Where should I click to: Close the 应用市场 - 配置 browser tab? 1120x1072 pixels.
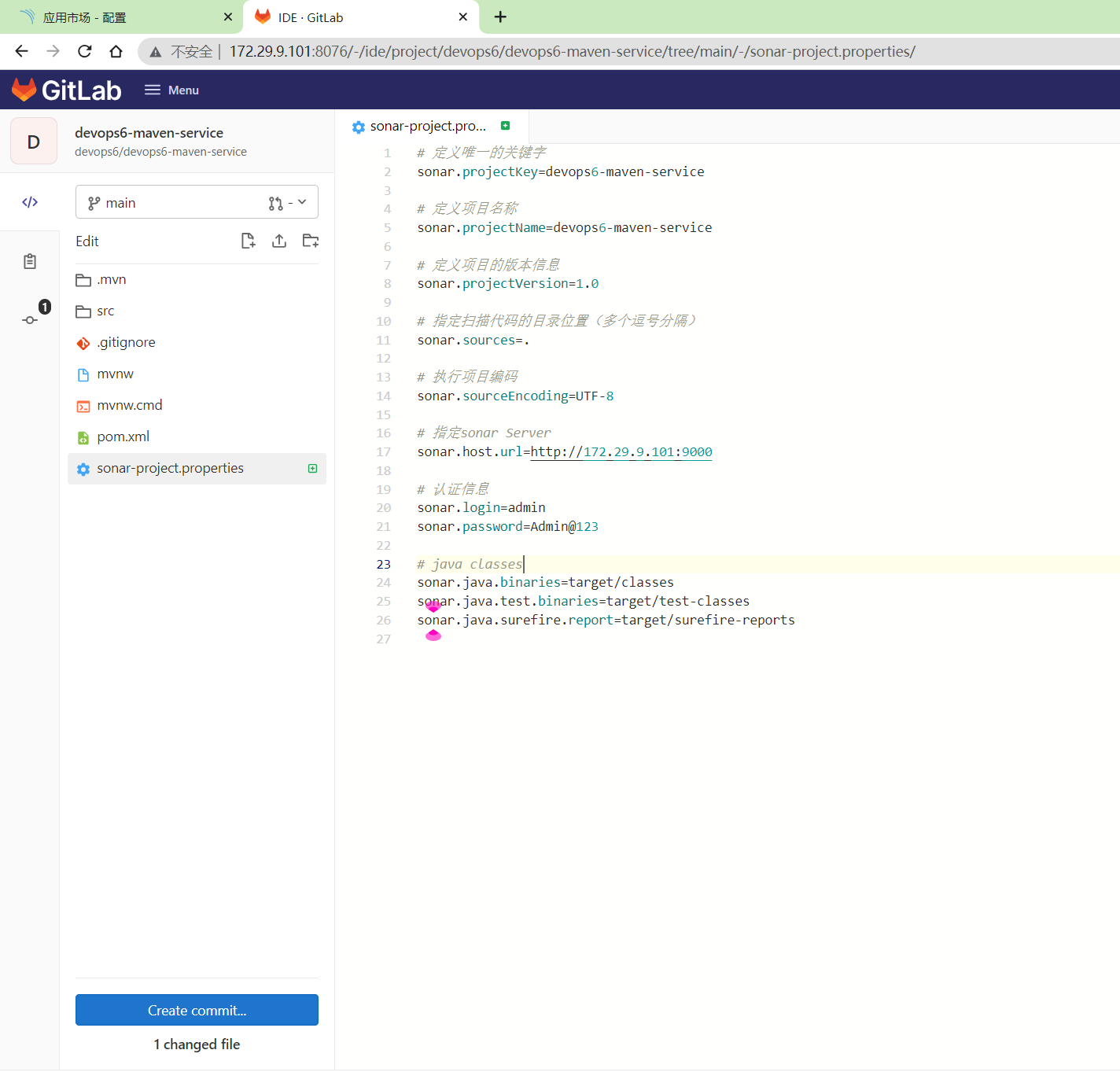[228, 17]
